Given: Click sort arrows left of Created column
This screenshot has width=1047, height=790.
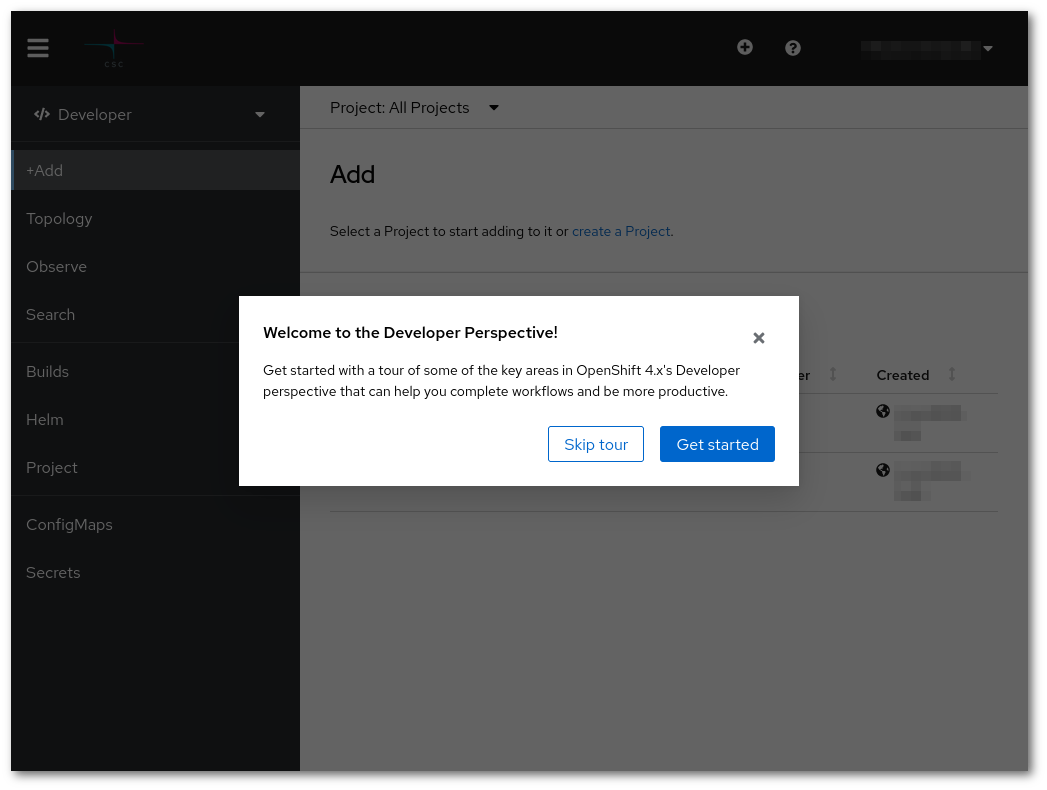Looking at the screenshot, I should click(x=833, y=375).
